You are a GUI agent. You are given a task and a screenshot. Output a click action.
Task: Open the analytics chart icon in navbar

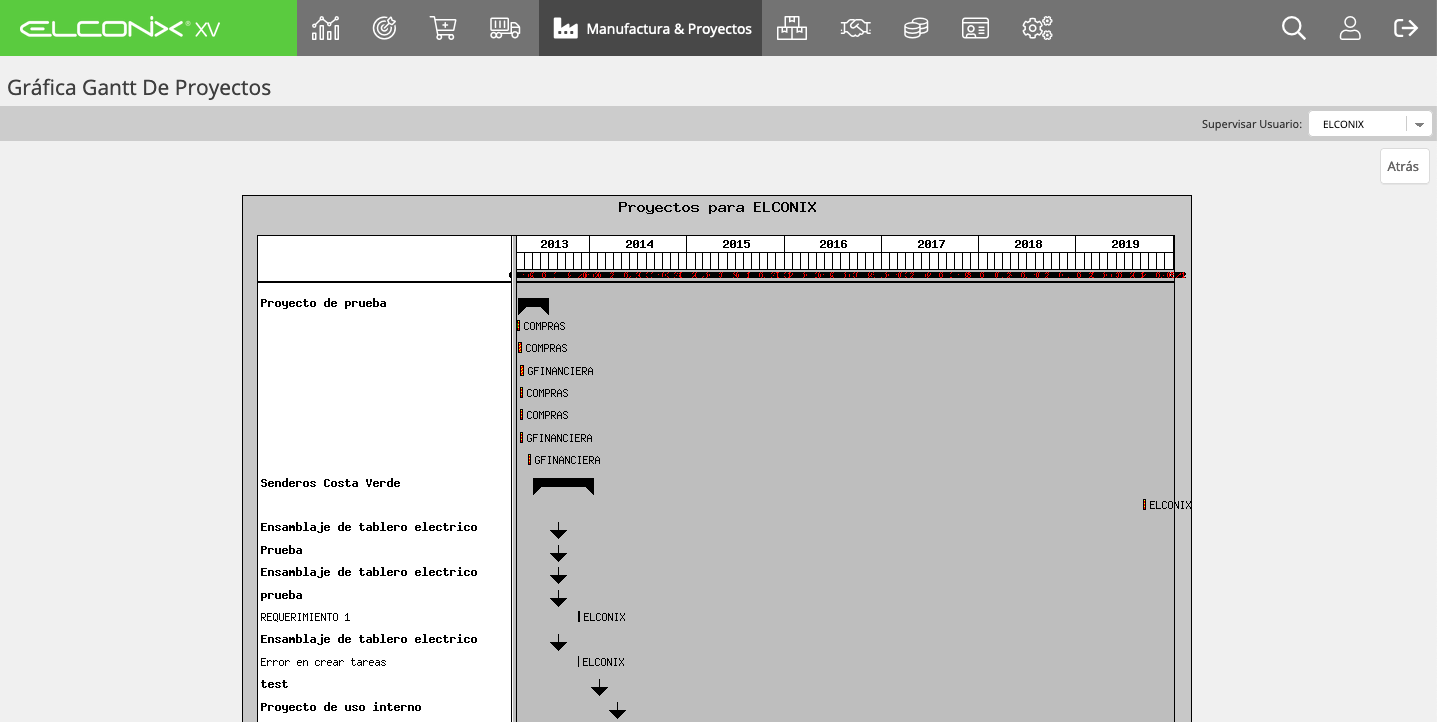point(326,28)
